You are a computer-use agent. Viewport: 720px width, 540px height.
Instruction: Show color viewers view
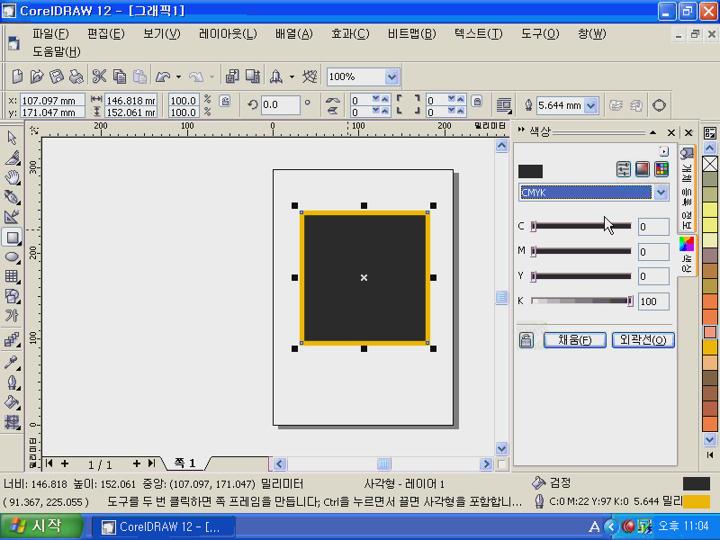click(642, 169)
